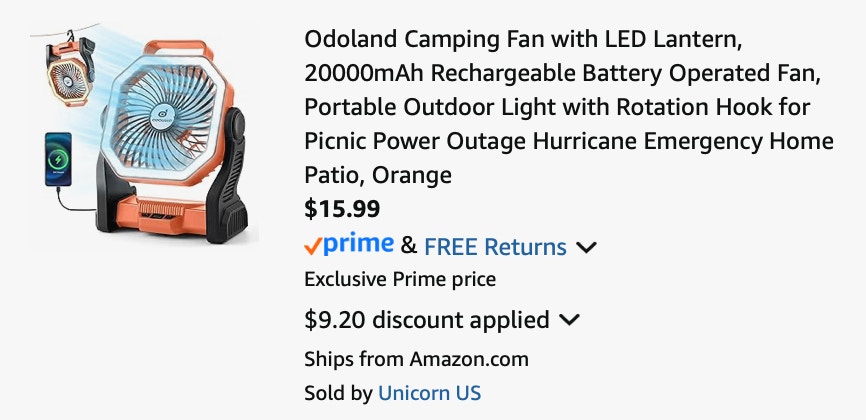
Task: Click the $15.99 price
Action: tap(342, 209)
